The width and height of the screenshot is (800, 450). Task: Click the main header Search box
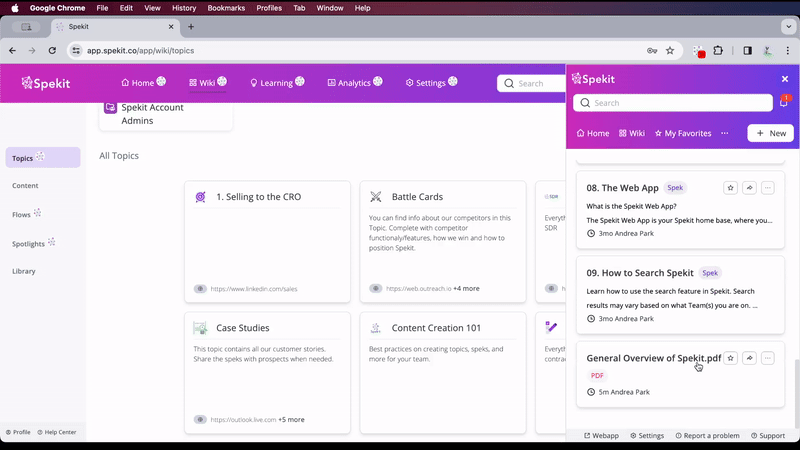pyautogui.click(x=531, y=83)
